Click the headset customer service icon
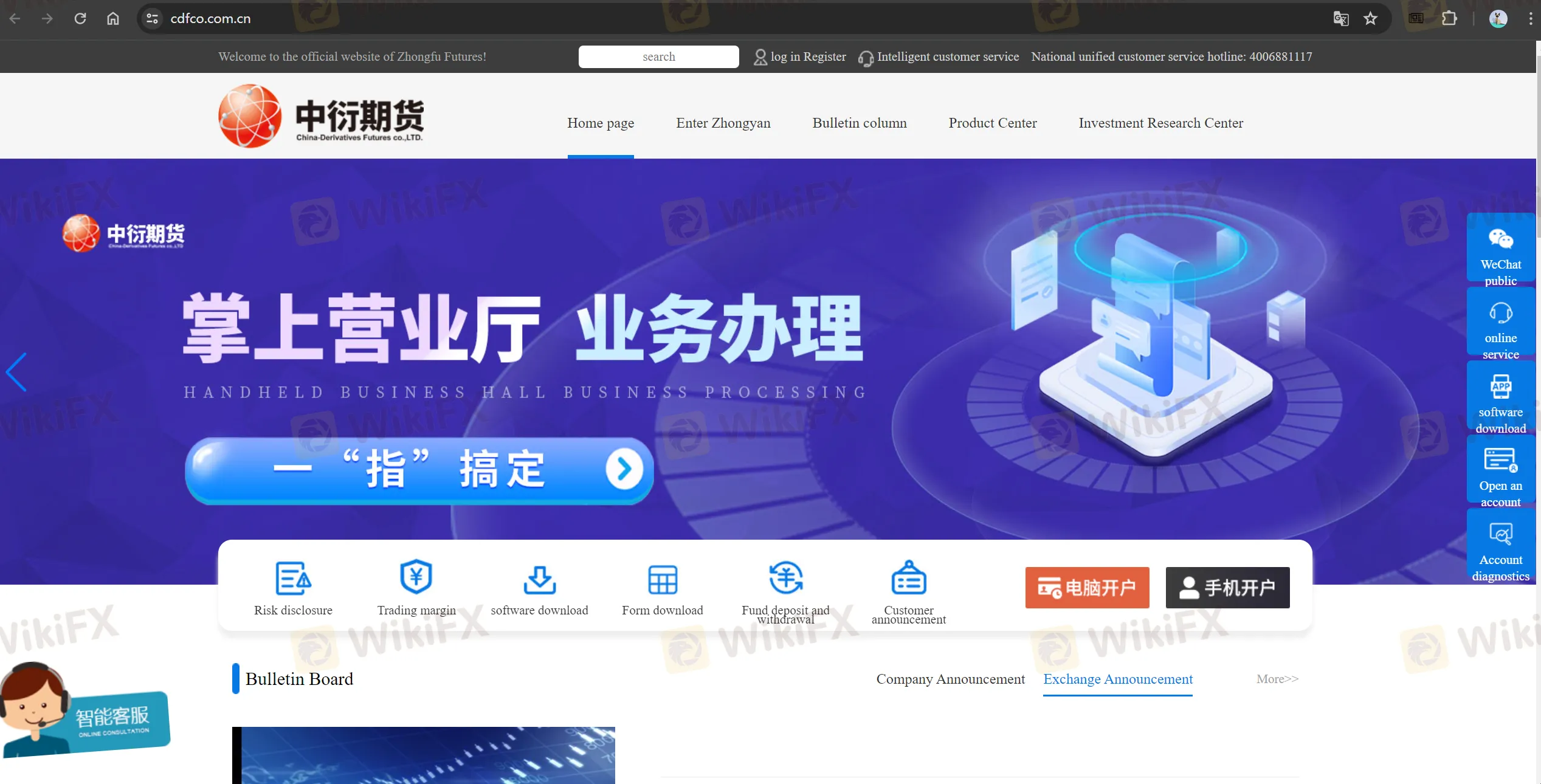 [866, 58]
